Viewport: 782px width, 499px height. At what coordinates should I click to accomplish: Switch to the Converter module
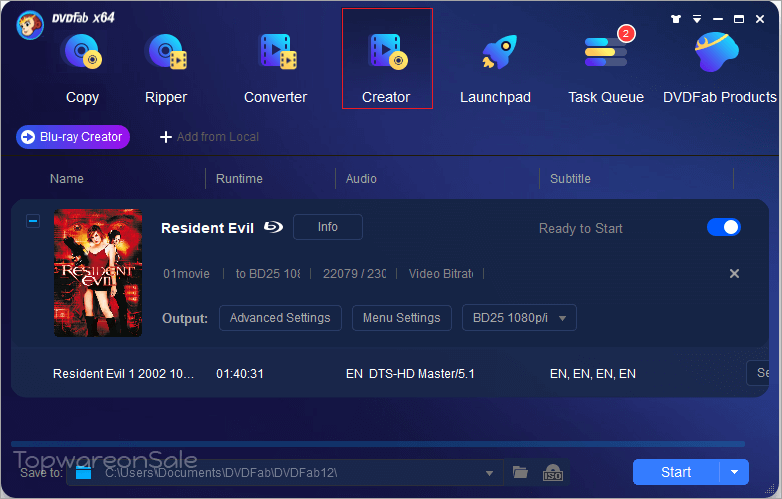point(276,69)
